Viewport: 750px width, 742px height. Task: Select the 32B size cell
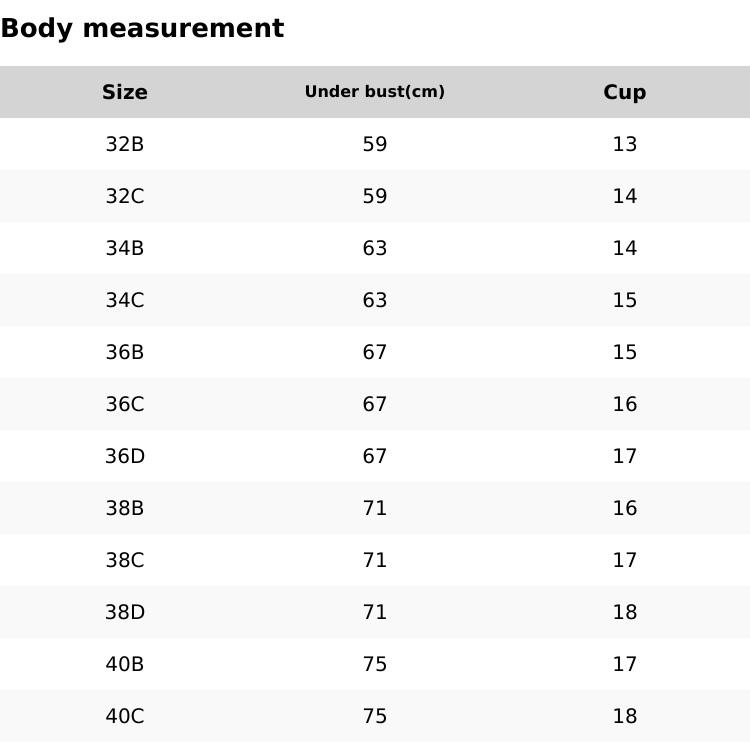(x=125, y=144)
